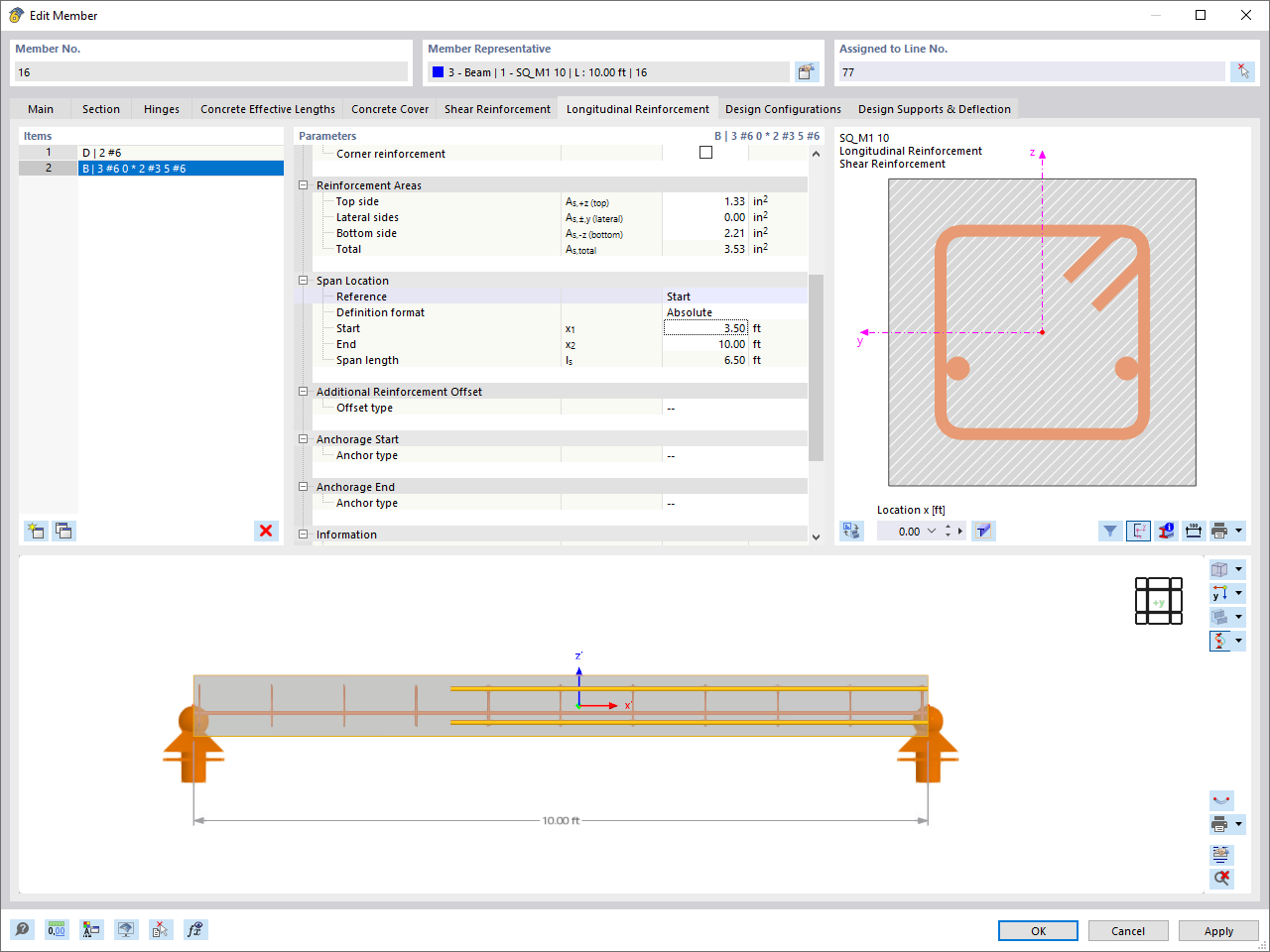
Task: Select assigned line graphically with pick tool
Action: coord(1243,71)
